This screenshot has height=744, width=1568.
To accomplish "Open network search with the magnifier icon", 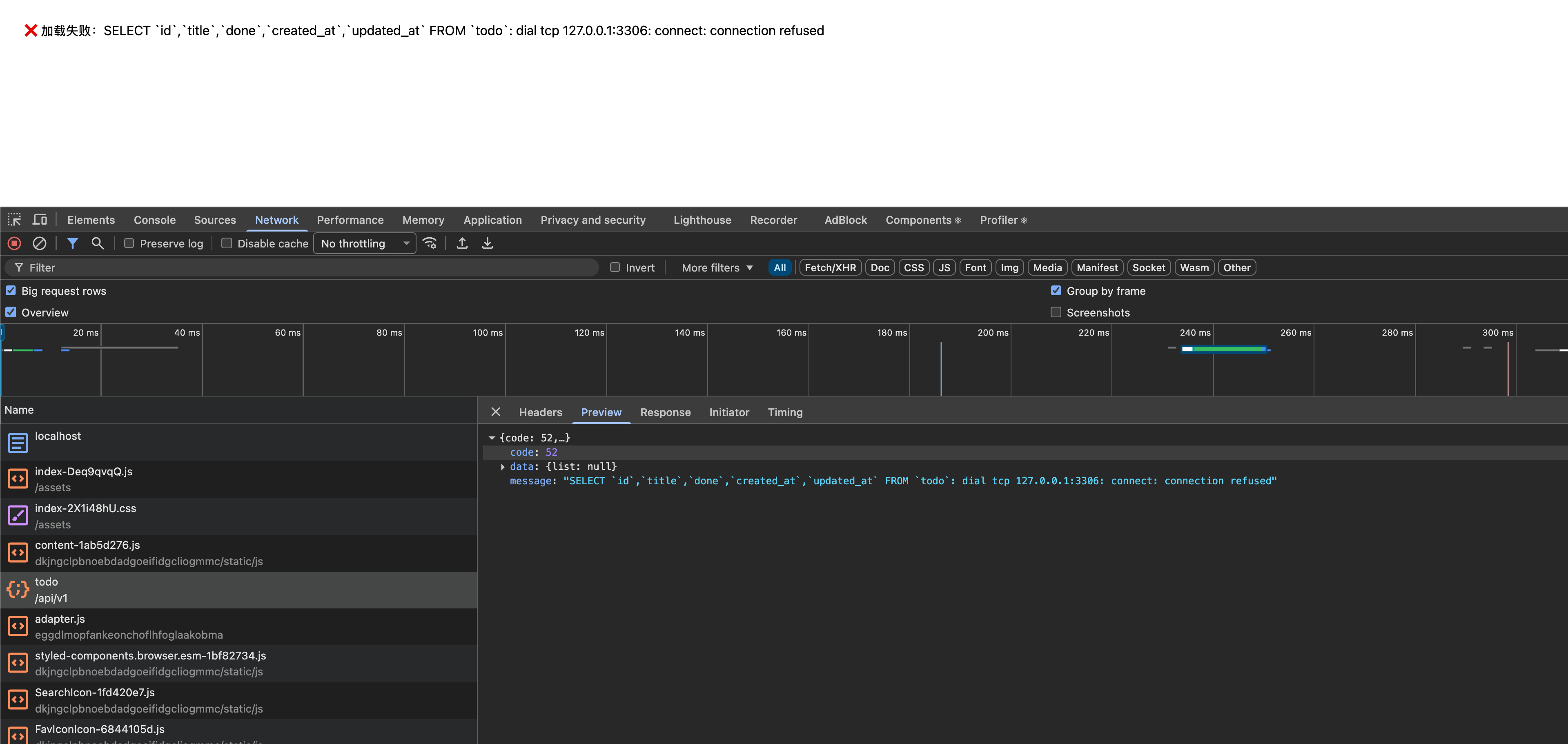I will click(98, 243).
